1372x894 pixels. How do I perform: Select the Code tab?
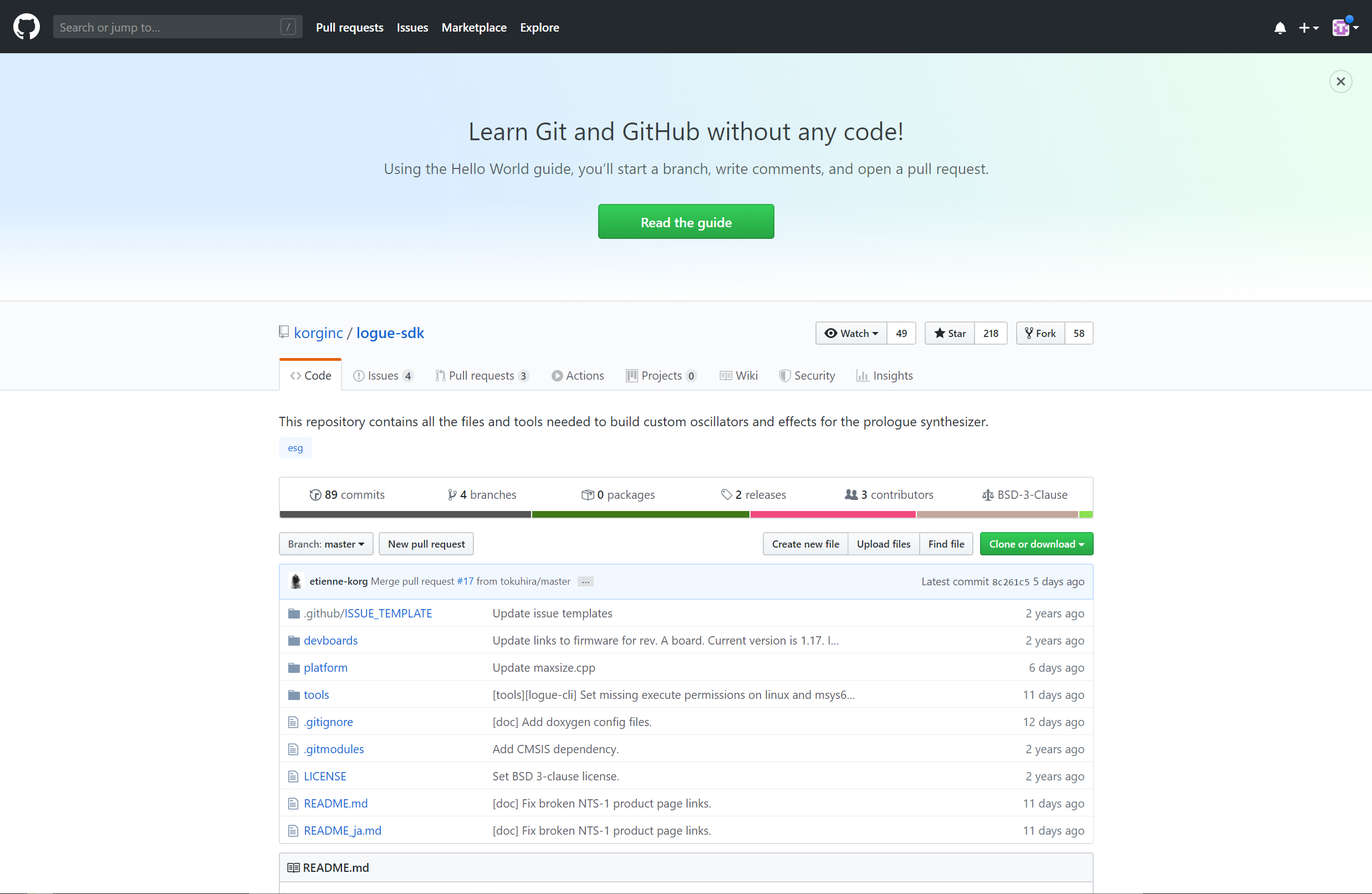(x=311, y=375)
